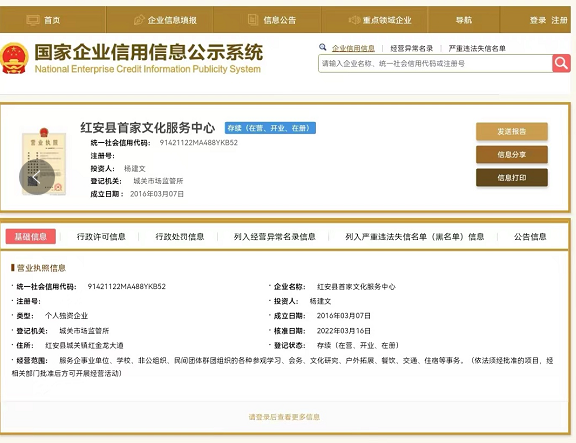Switch to 列入严重违法失信名单（黑名单）信息 tab
576x443 pixels.
414,237
